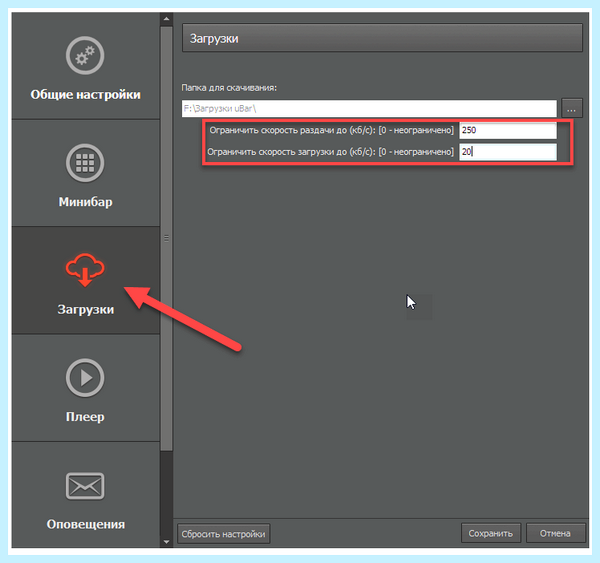Image resolution: width=600 pixels, height=563 pixels.
Task: Click Сбросить настройки button
Action: click(223, 534)
